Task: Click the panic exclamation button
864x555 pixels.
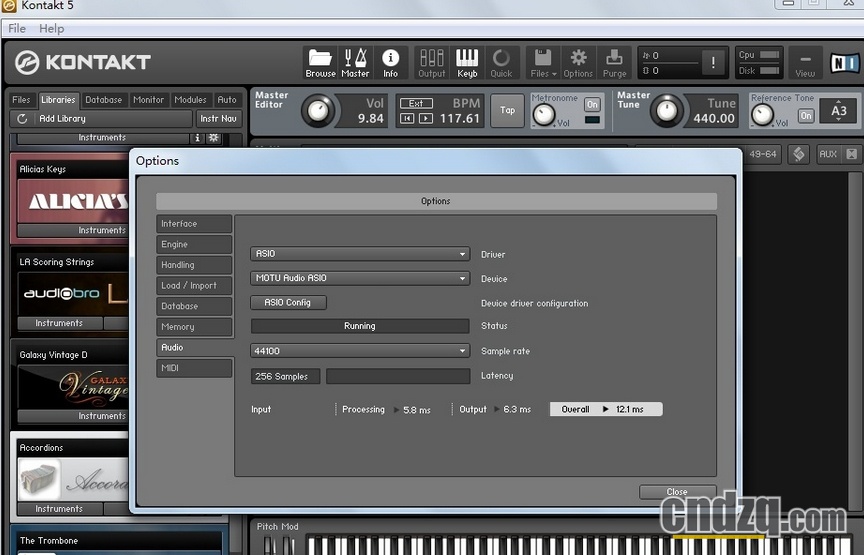Action: coord(713,62)
